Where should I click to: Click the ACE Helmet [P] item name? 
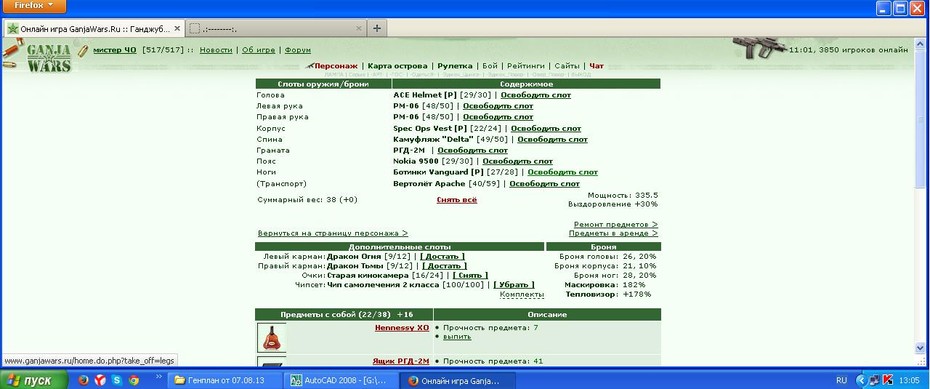(x=425, y=95)
